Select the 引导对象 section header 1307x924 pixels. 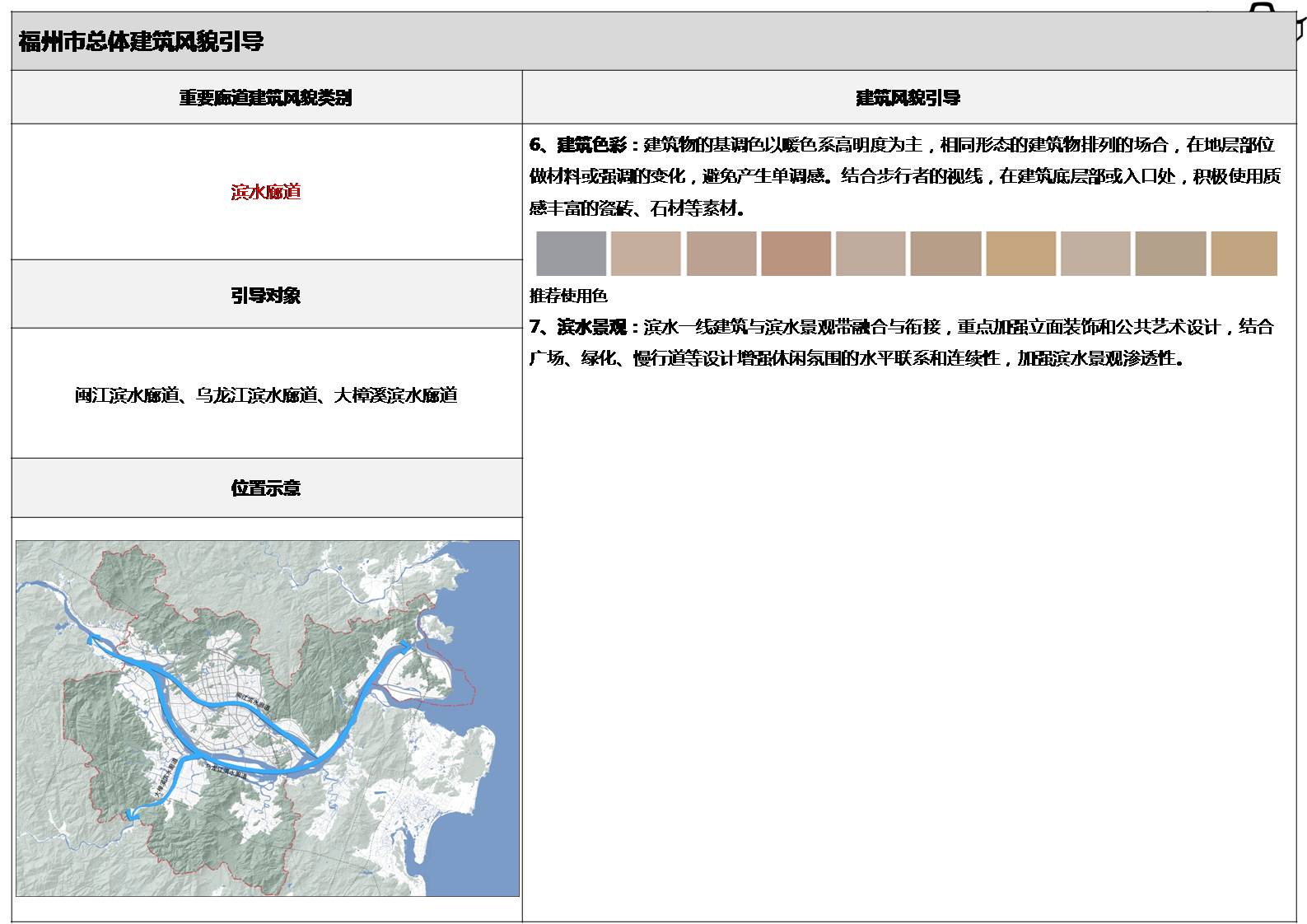(x=266, y=295)
